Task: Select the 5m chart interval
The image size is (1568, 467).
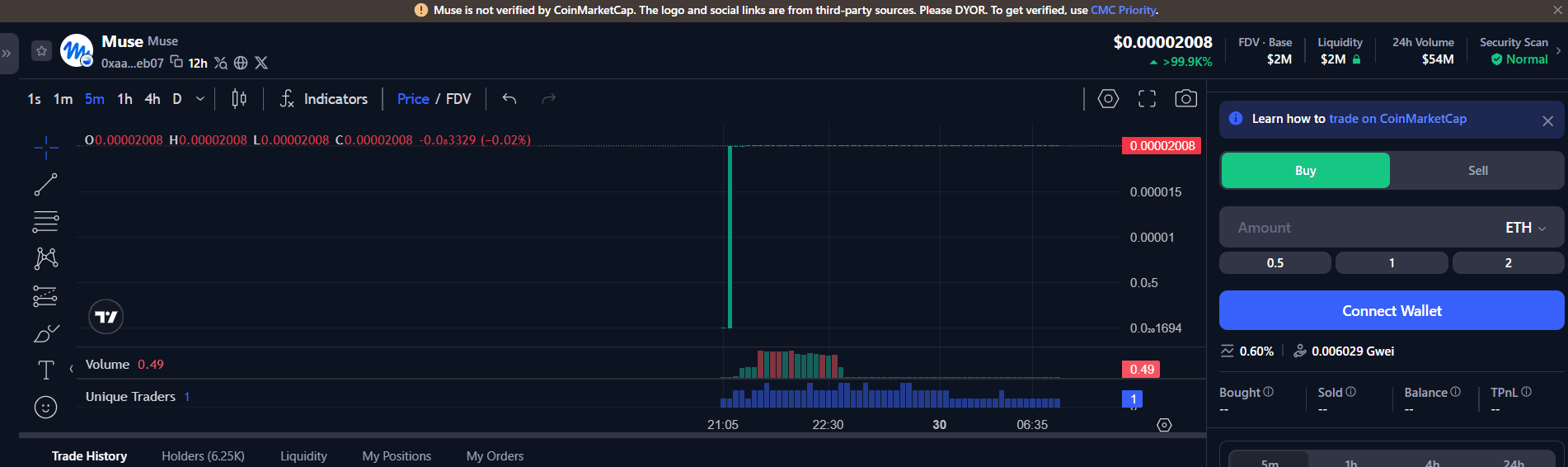Action: tap(95, 99)
